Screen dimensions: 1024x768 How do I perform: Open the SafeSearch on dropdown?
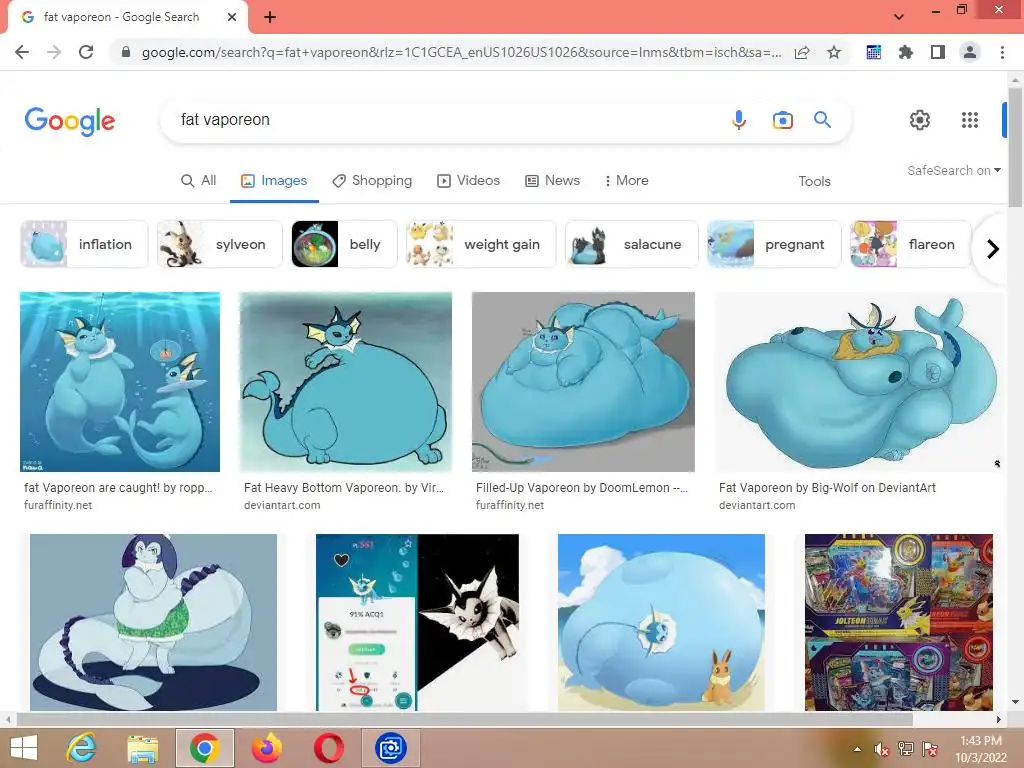(x=953, y=170)
